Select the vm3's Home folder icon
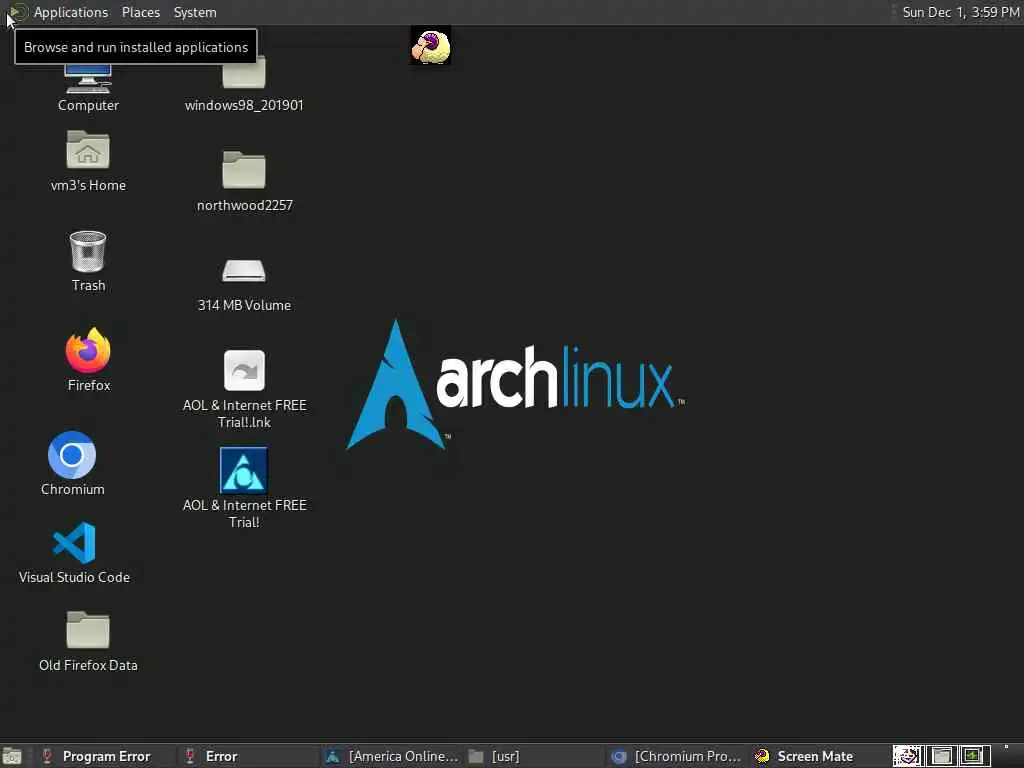Viewport: 1024px width, 768px height. (x=88, y=150)
